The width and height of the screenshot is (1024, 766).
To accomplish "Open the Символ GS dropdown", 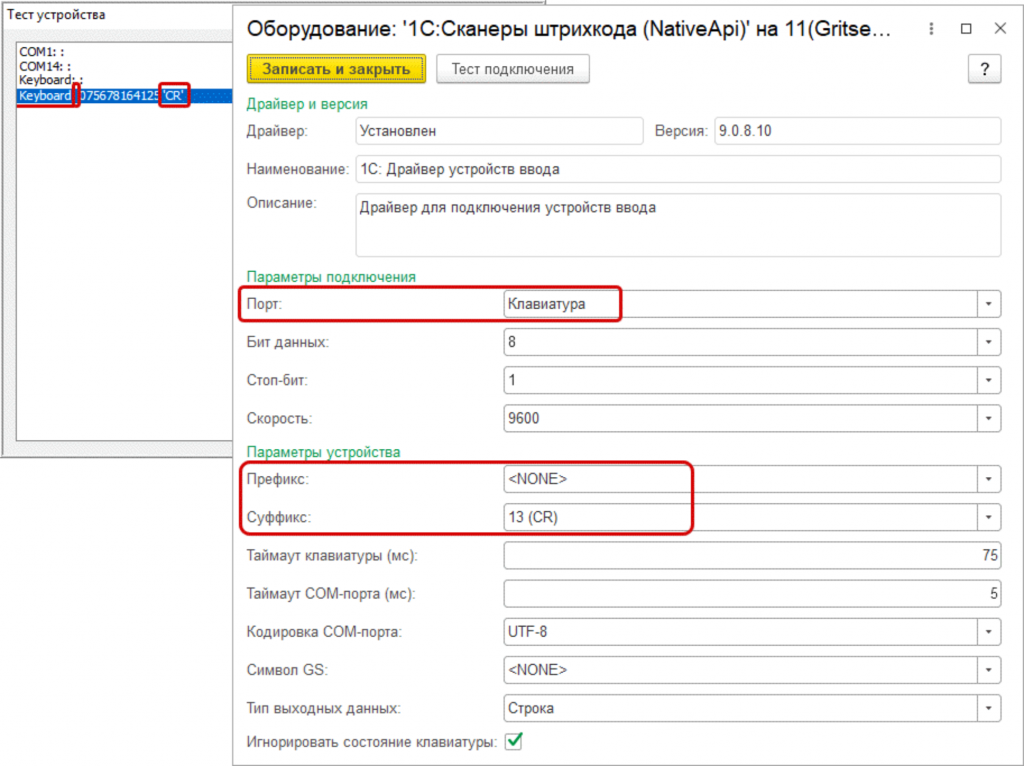I will tap(989, 670).
